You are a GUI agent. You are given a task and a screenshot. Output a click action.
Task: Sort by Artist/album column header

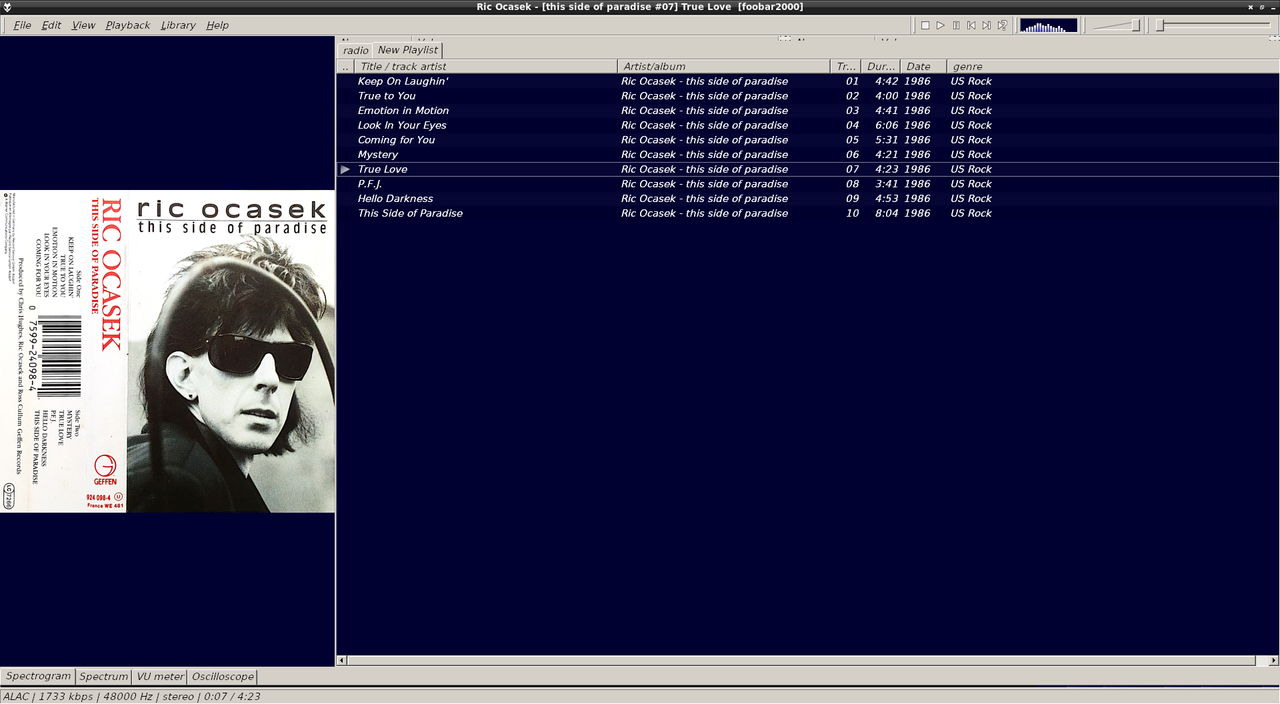tap(724, 66)
